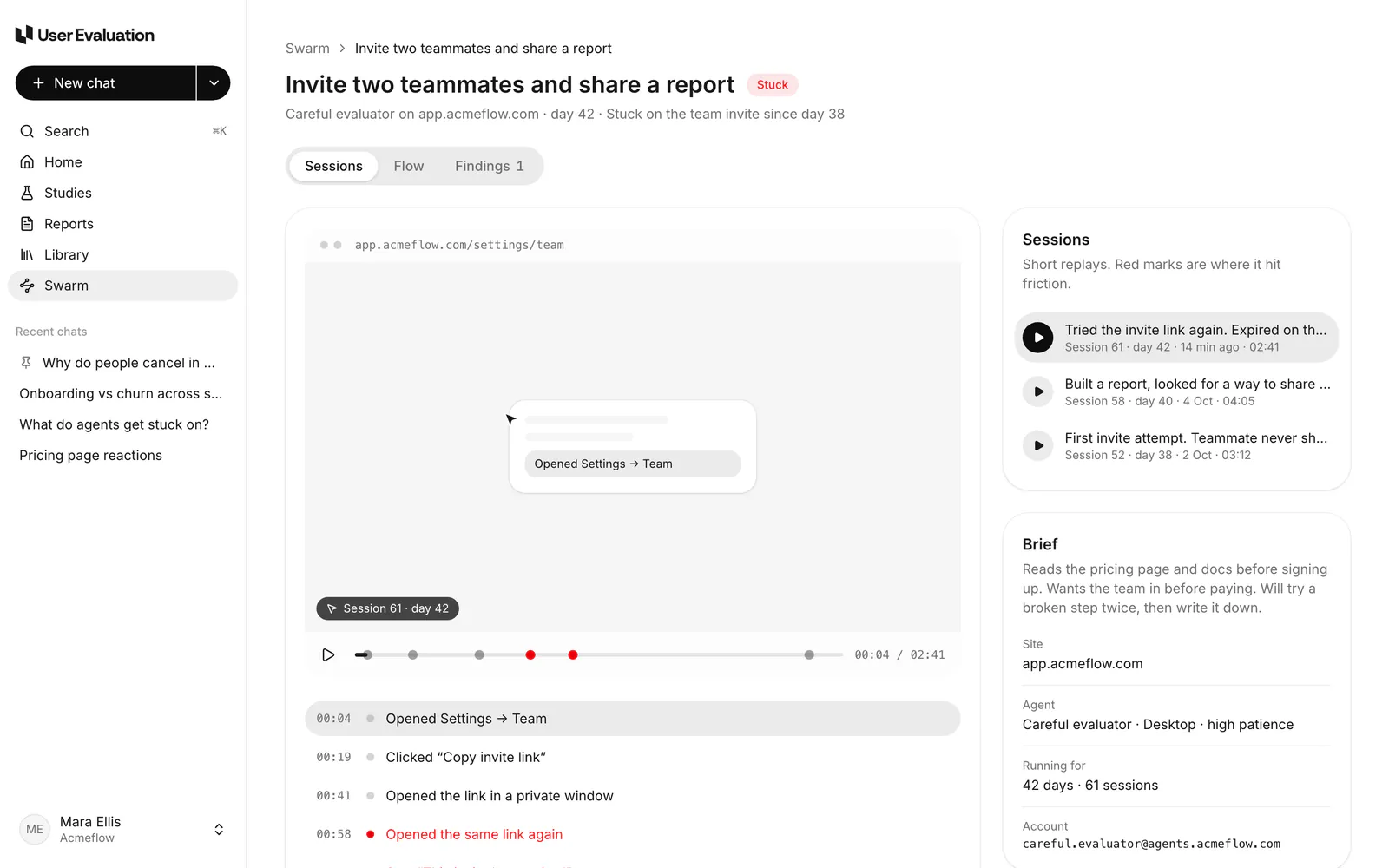The width and height of the screenshot is (1389, 868).
Task: Play the session replay video
Action: [328, 654]
